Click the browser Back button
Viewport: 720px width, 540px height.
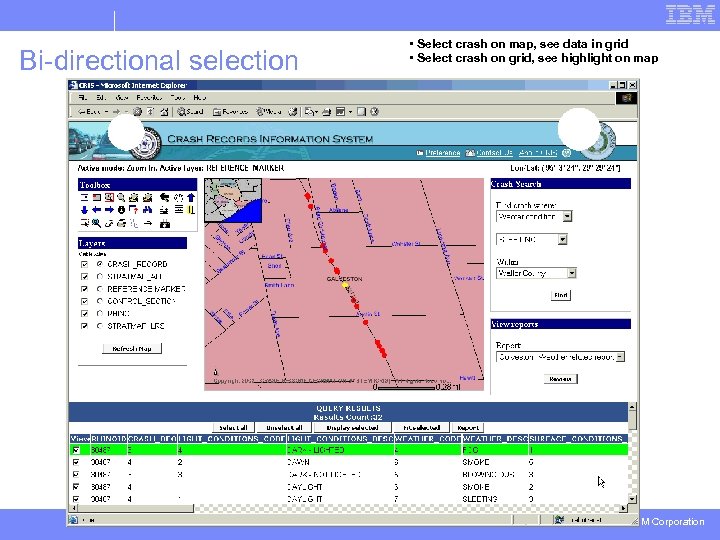(x=89, y=112)
